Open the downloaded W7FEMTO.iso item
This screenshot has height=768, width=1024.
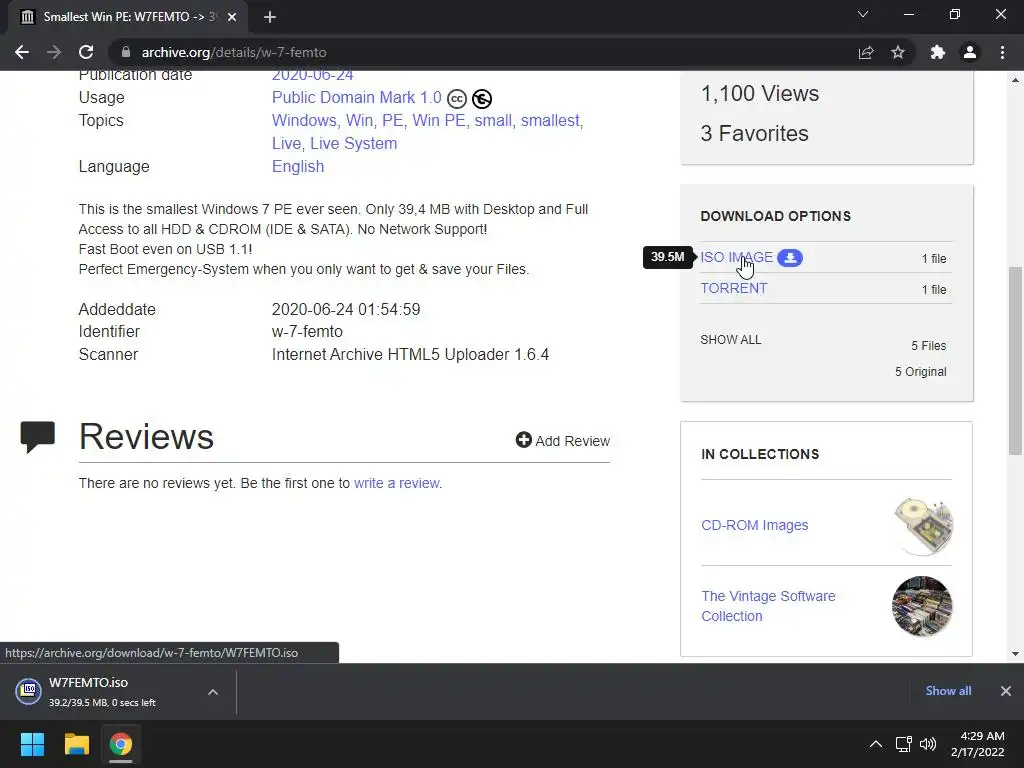point(101,692)
